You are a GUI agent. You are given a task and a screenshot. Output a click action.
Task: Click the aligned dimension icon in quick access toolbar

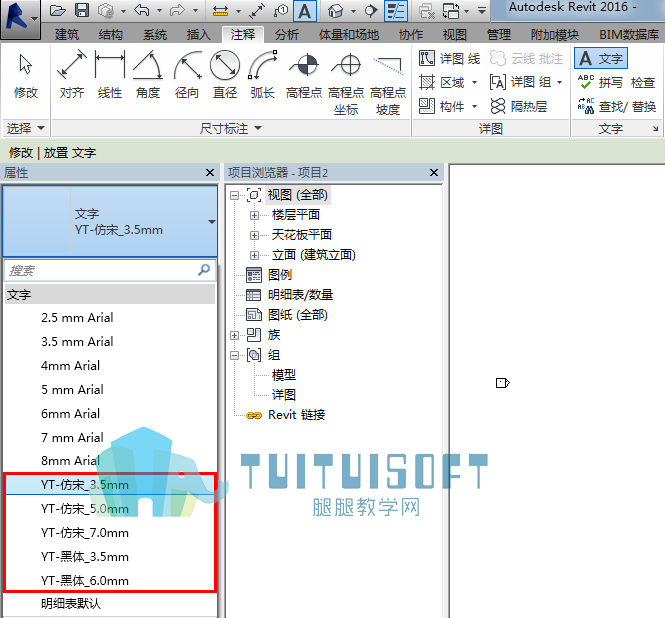(257, 11)
